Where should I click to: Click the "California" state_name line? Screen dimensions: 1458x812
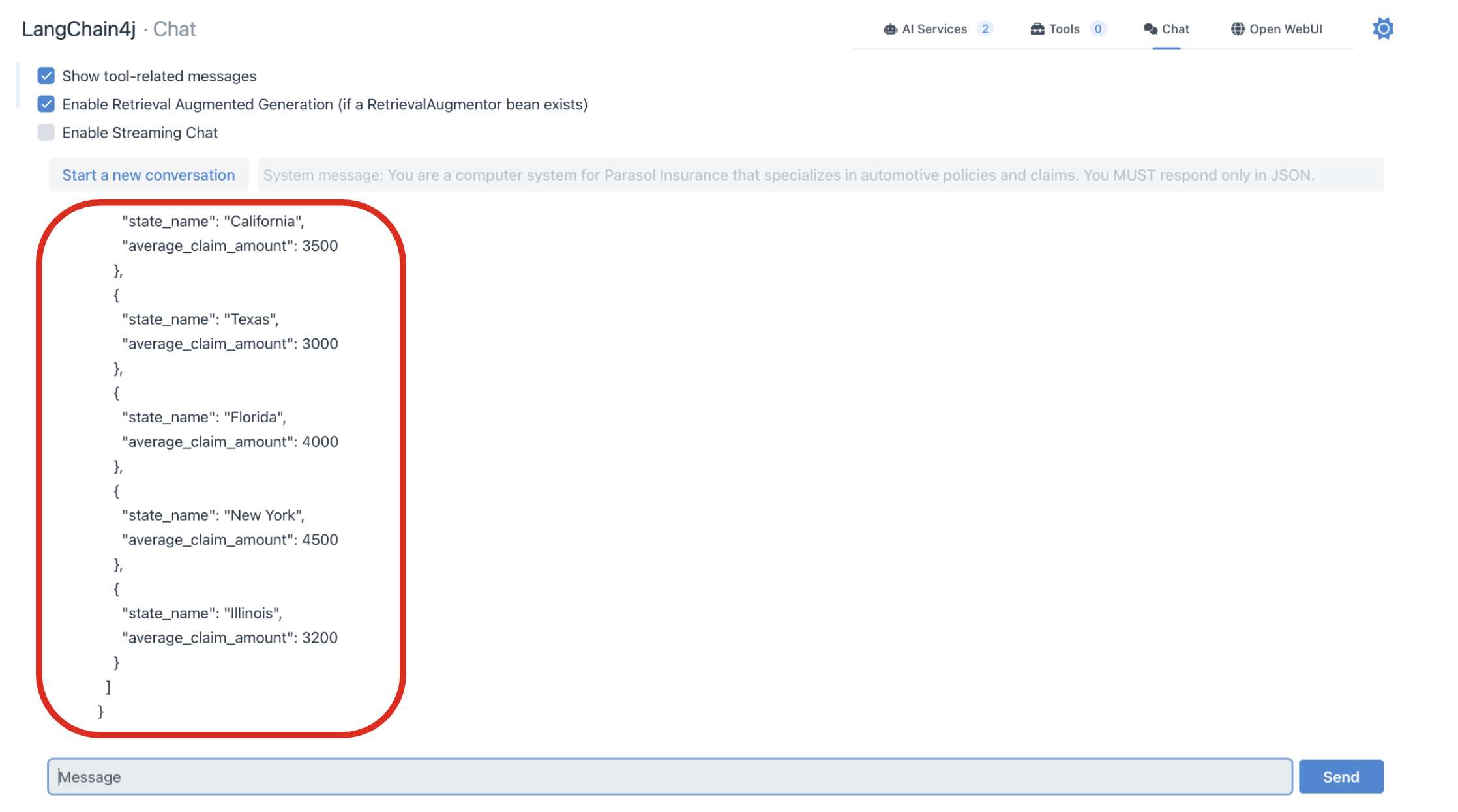point(213,222)
